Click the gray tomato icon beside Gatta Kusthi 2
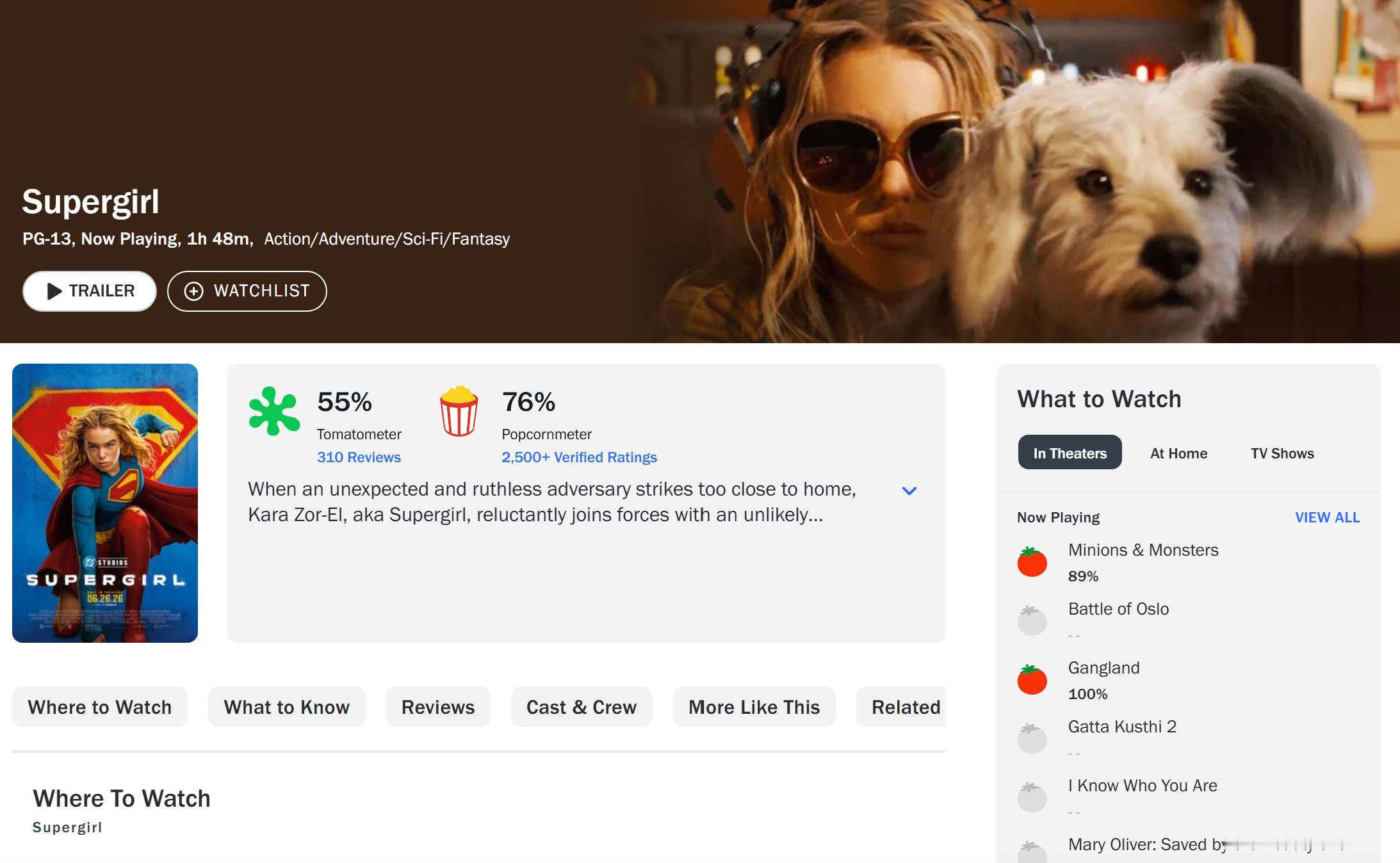The width and height of the screenshot is (1400, 863). tap(1032, 738)
